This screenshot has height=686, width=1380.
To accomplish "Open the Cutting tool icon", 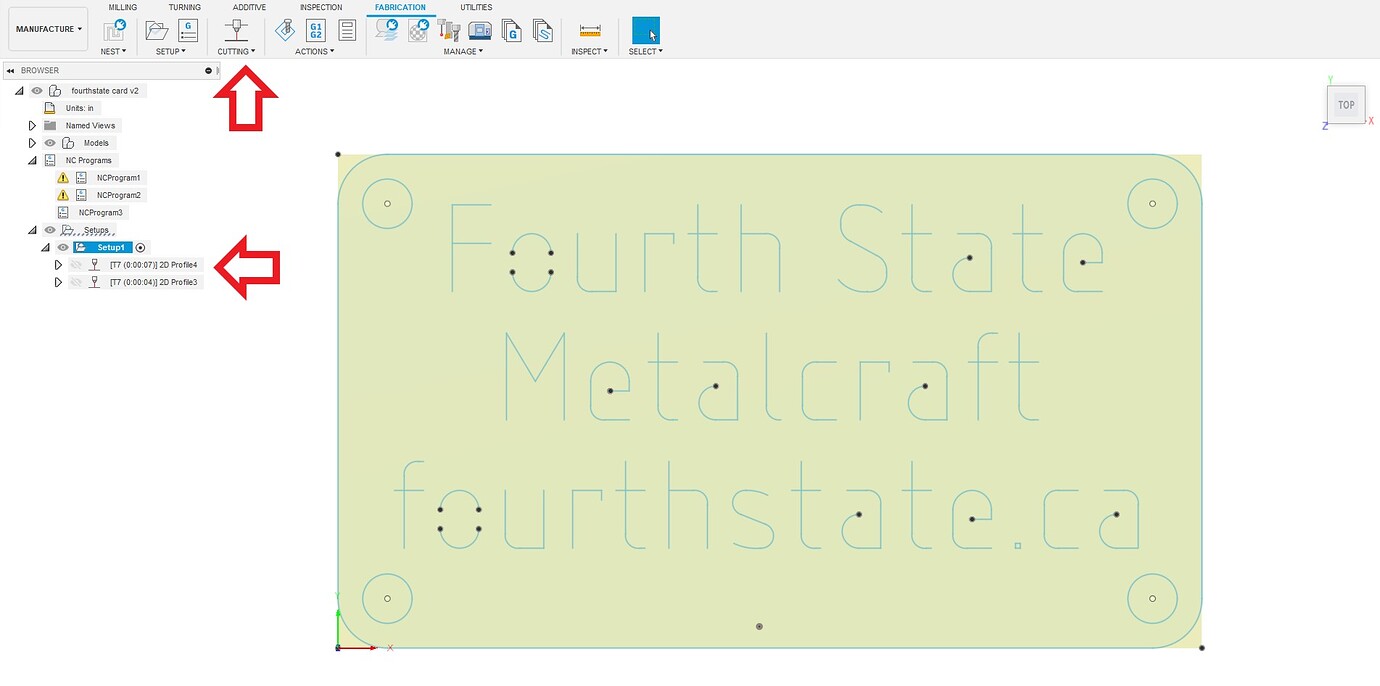I will click(x=236, y=30).
